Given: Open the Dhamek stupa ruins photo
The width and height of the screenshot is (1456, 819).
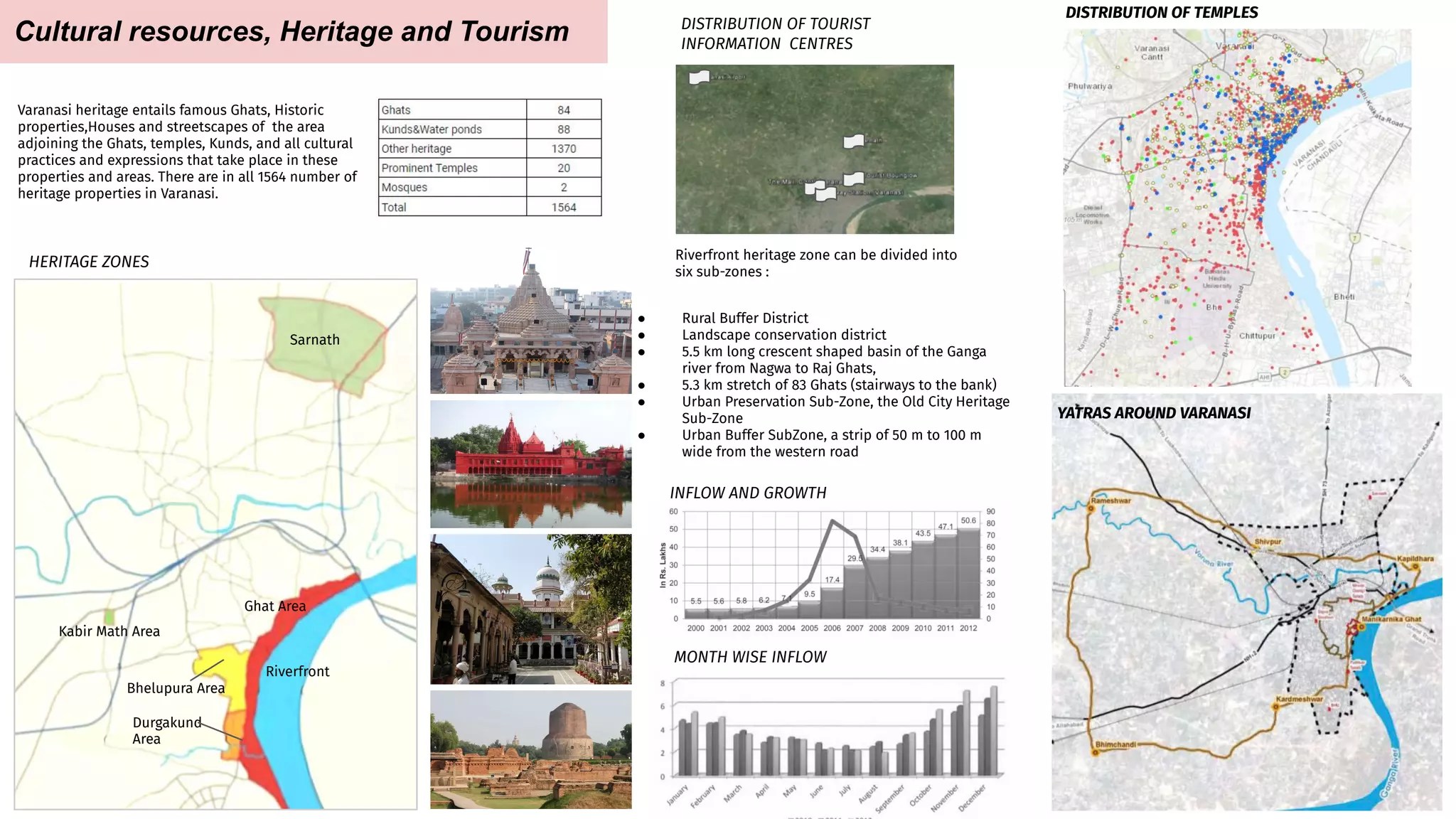Looking at the screenshot, I should (530, 749).
